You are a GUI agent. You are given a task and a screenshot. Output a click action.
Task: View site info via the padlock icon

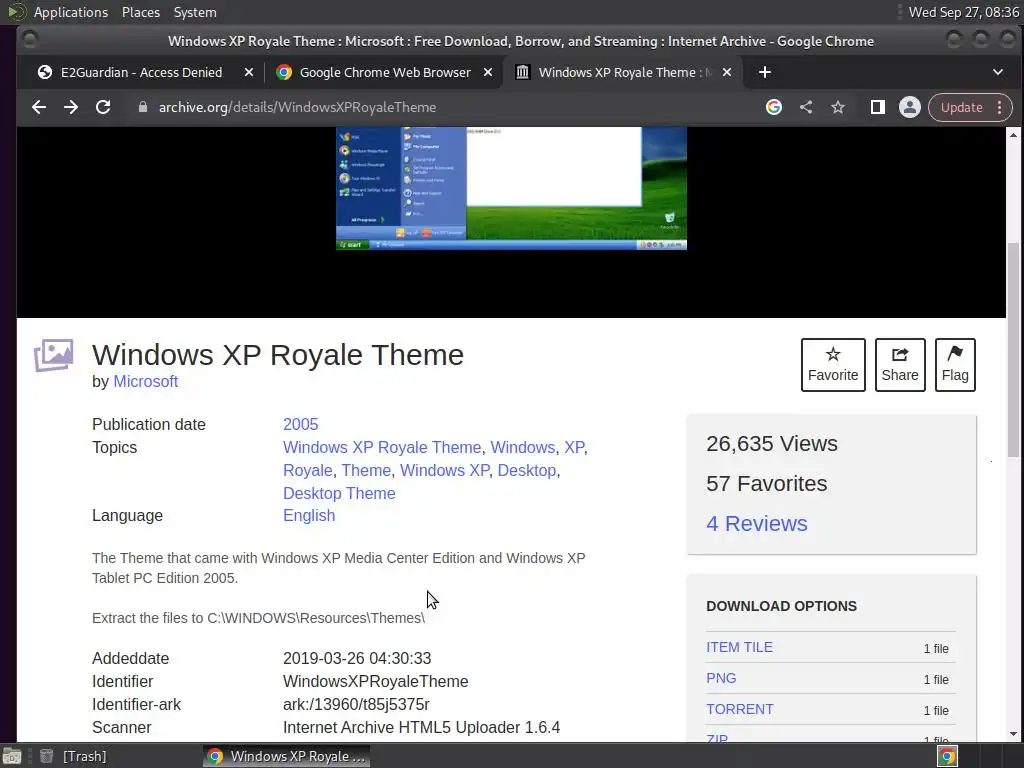pos(142,107)
